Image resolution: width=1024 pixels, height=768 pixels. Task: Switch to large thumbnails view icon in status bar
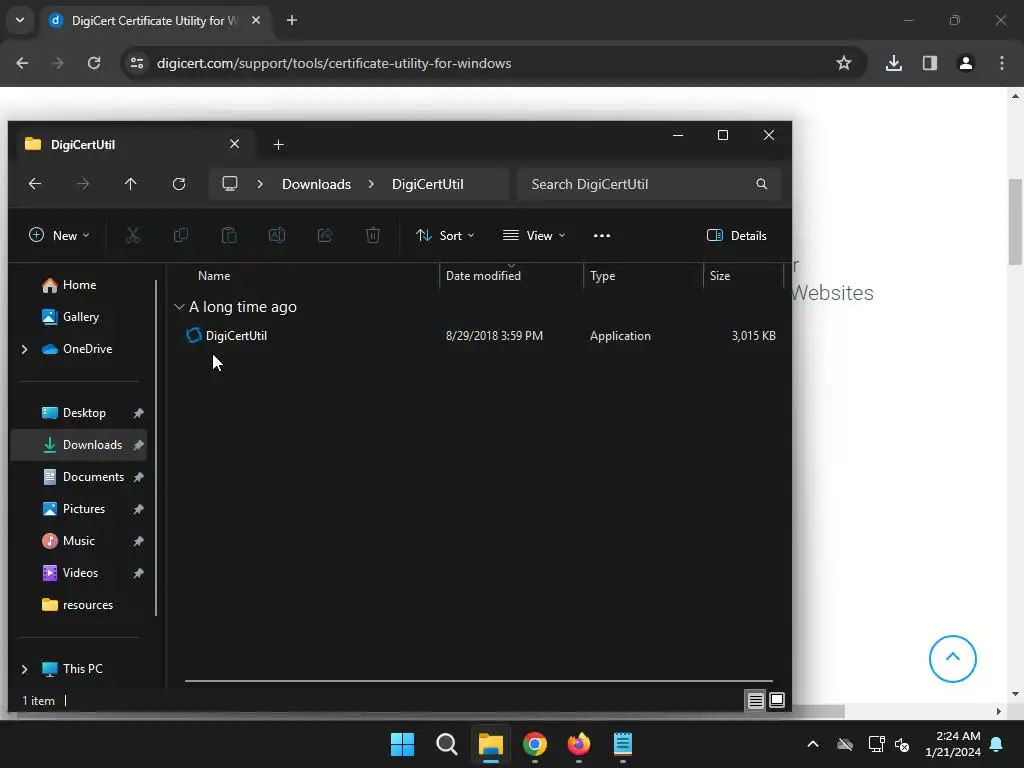[777, 701]
